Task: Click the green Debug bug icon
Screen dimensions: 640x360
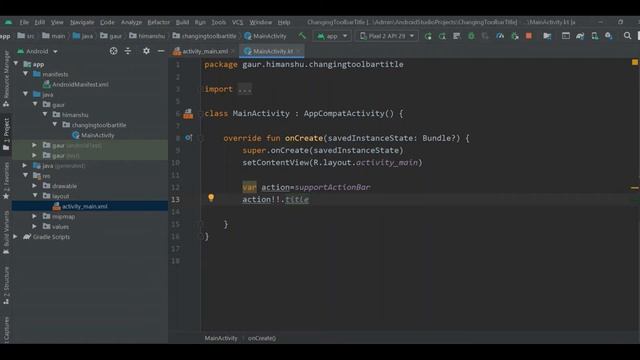Action: pyautogui.click(x=471, y=36)
